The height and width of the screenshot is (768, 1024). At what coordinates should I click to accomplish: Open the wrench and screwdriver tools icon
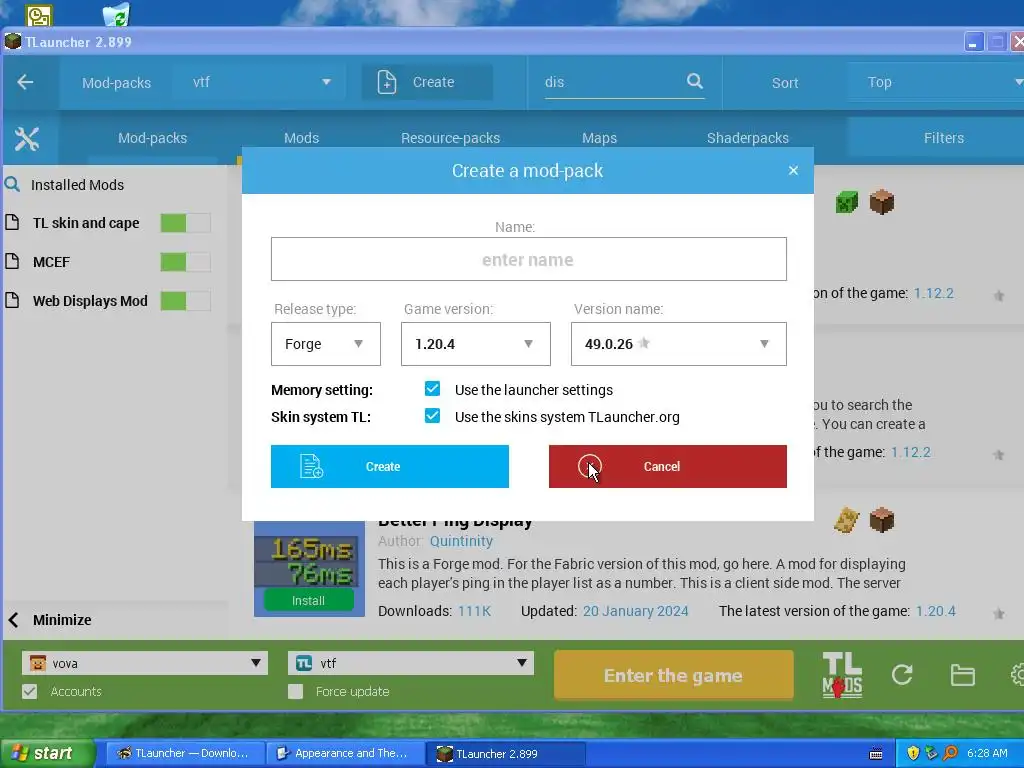click(27, 138)
